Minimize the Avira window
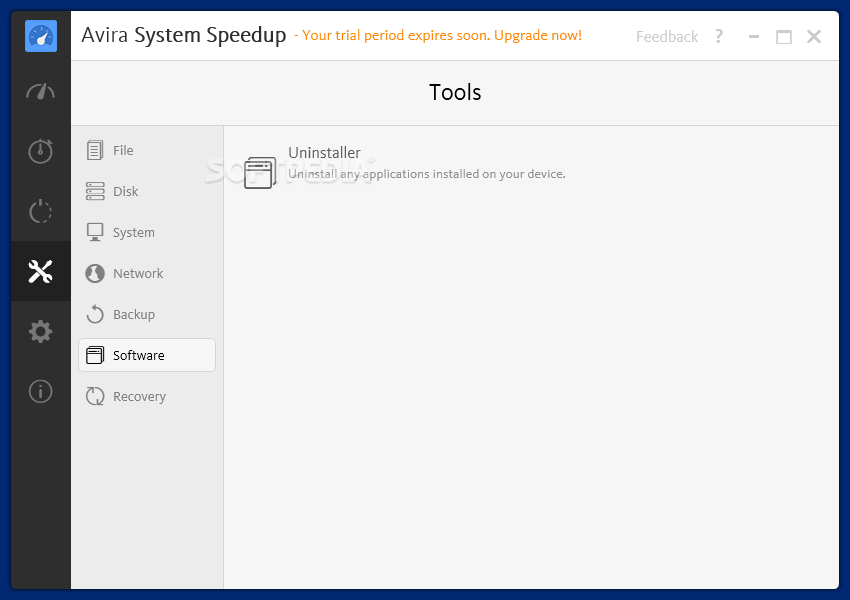The image size is (850, 600). click(754, 36)
